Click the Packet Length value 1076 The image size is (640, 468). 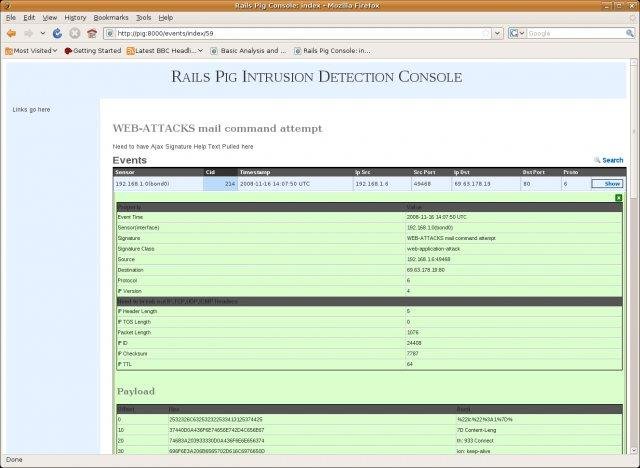(x=412, y=333)
